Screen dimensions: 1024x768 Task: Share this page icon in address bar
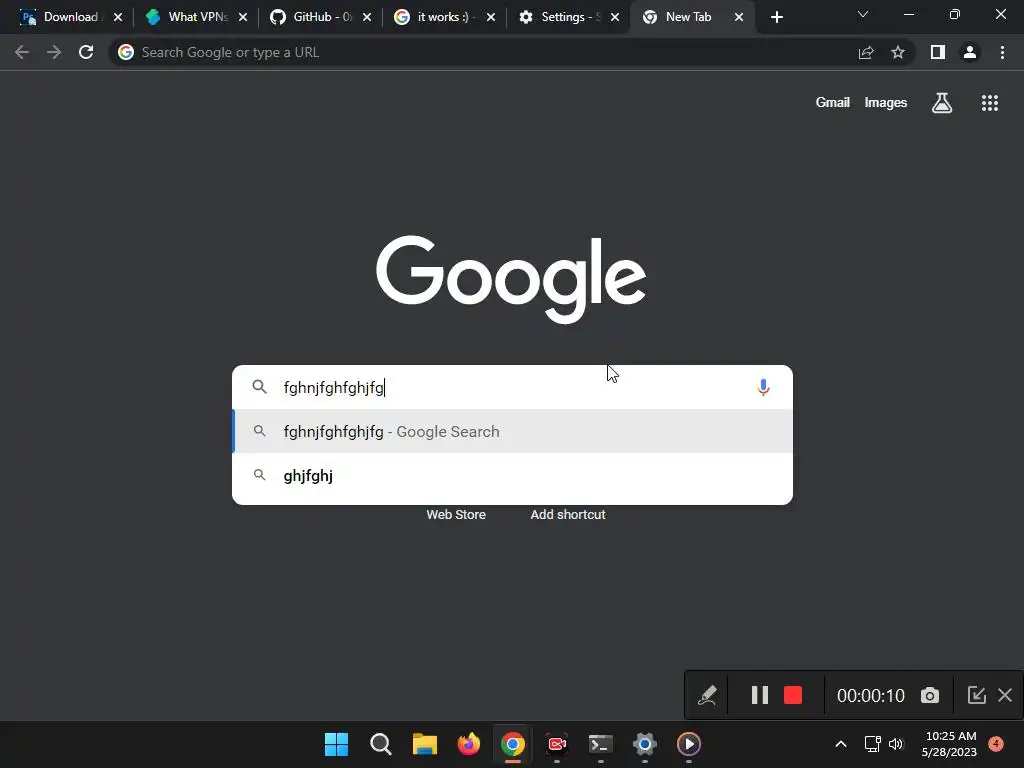click(866, 52)
